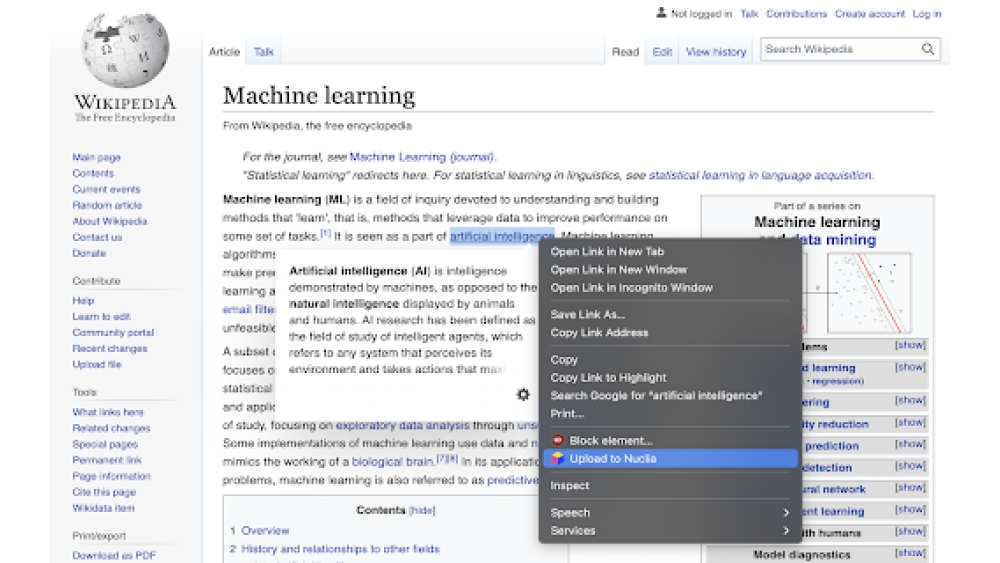Open Random article link
The image size is (1000, 563).
107,205
